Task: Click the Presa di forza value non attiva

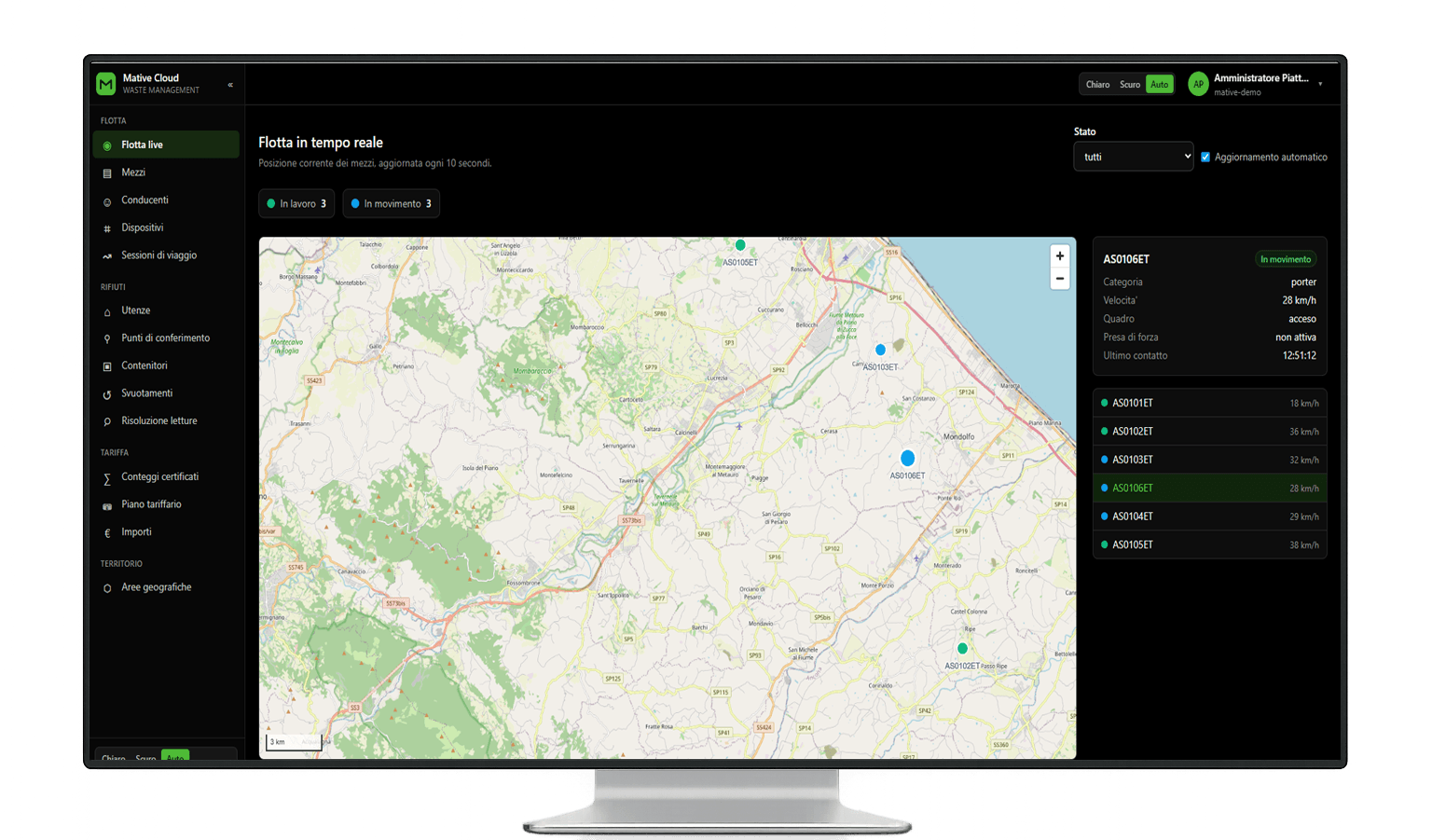Action: point(1296,337)
